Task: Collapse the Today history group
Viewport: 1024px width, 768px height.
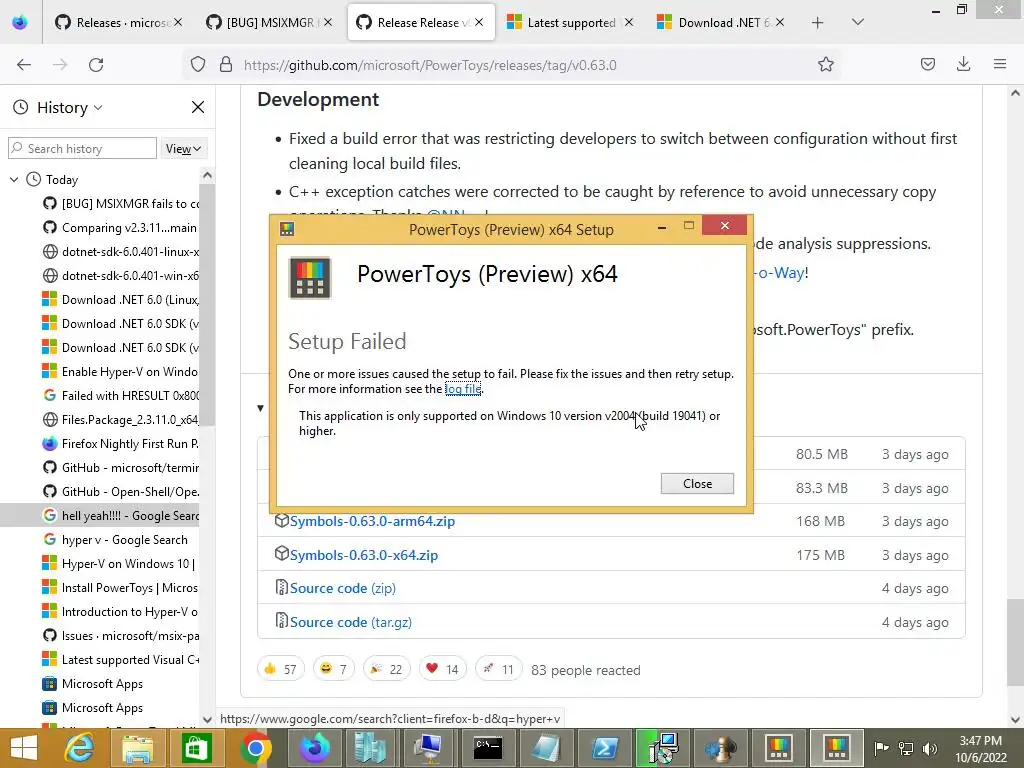Action: pyautogui.click(x=14, y=180)
